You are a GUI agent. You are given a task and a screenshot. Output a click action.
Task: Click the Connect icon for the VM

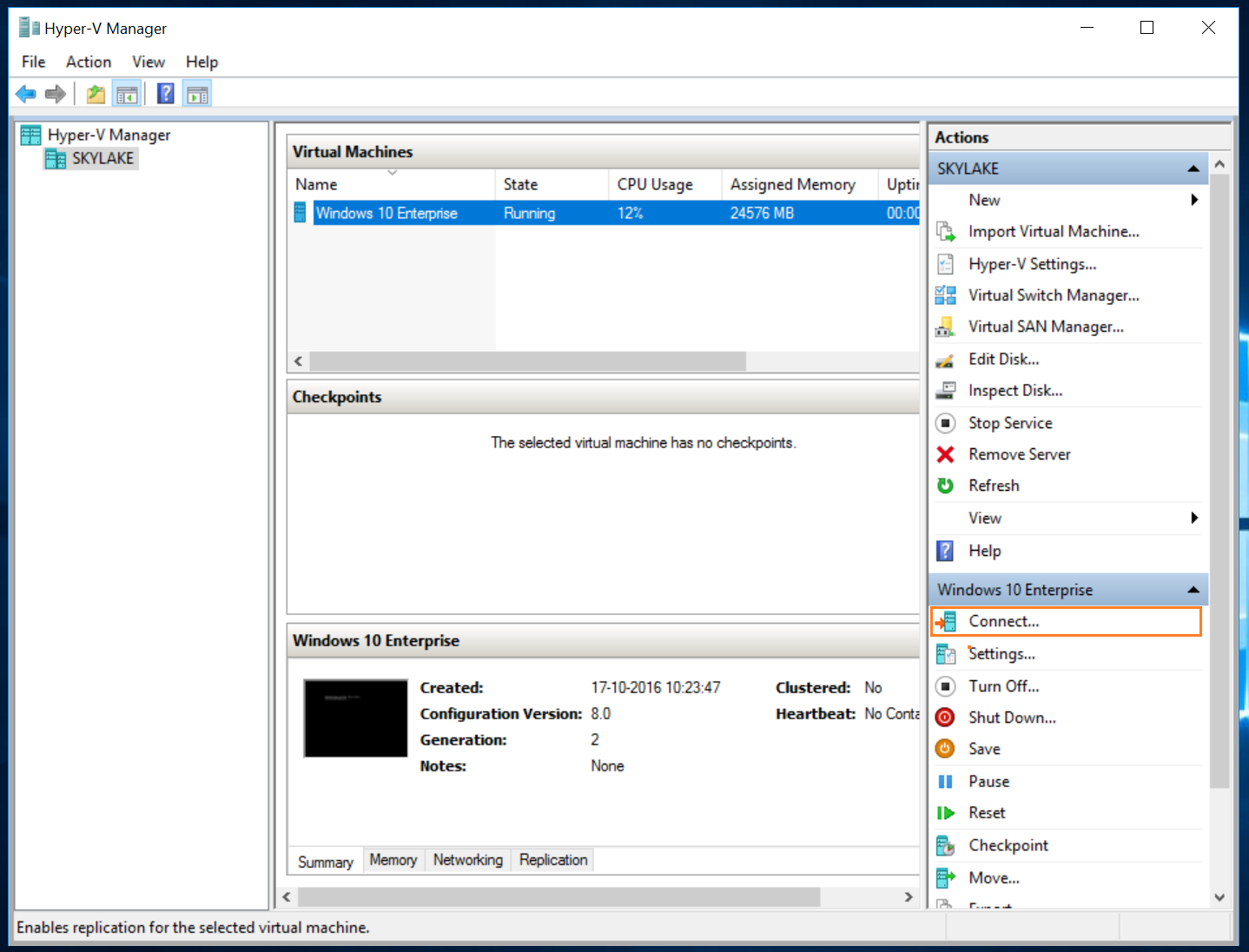(x=946, y=622)
